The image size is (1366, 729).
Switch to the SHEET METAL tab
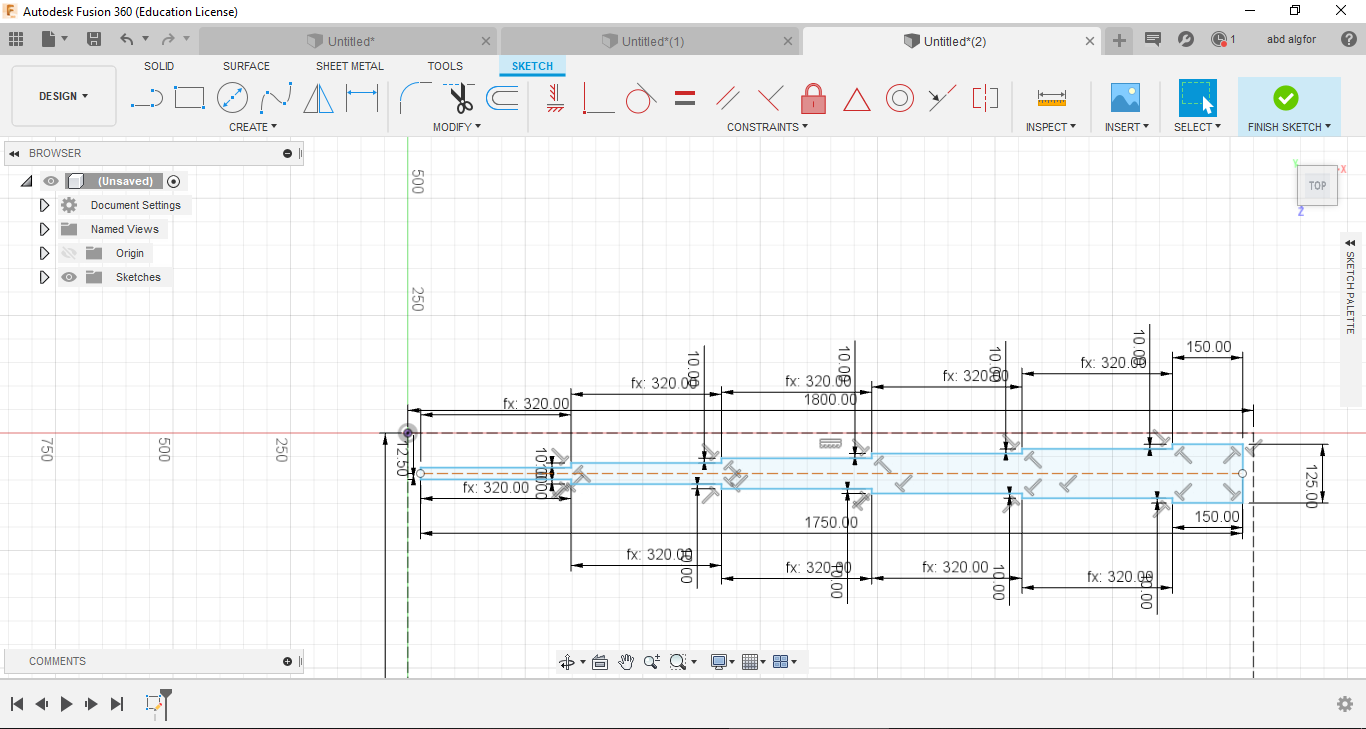pos(349,66)
